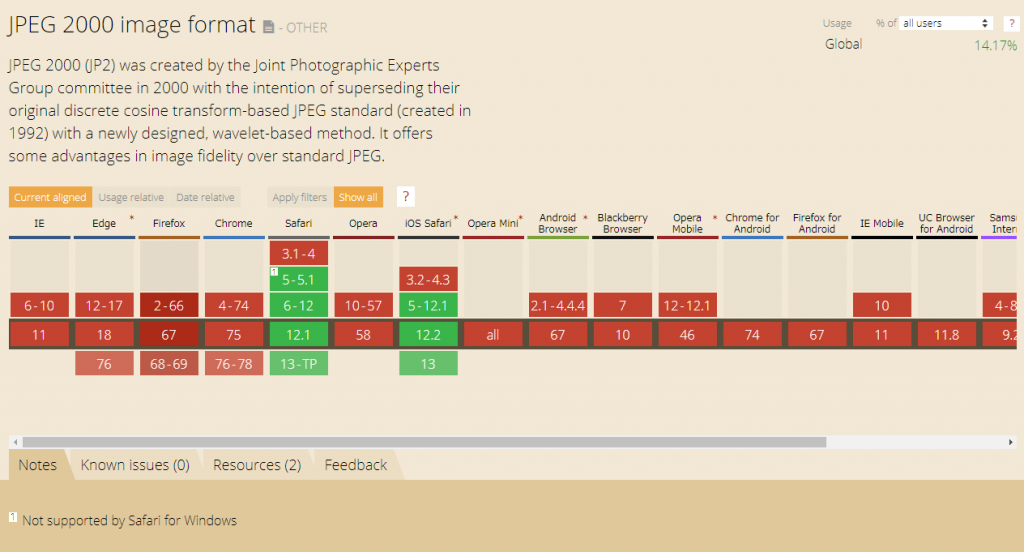Click the Firefox for Android column header
This screenshot has width=1024, height=552.
[816, 223]
